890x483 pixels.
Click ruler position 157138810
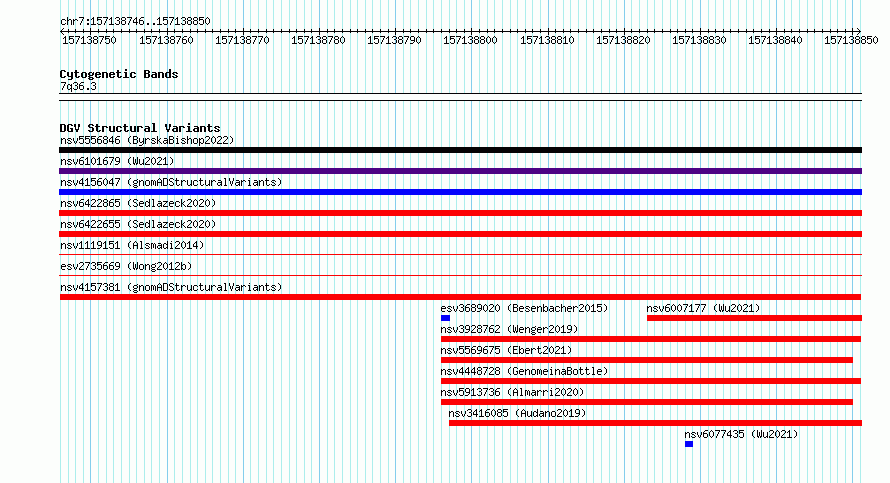click(547, 40)
